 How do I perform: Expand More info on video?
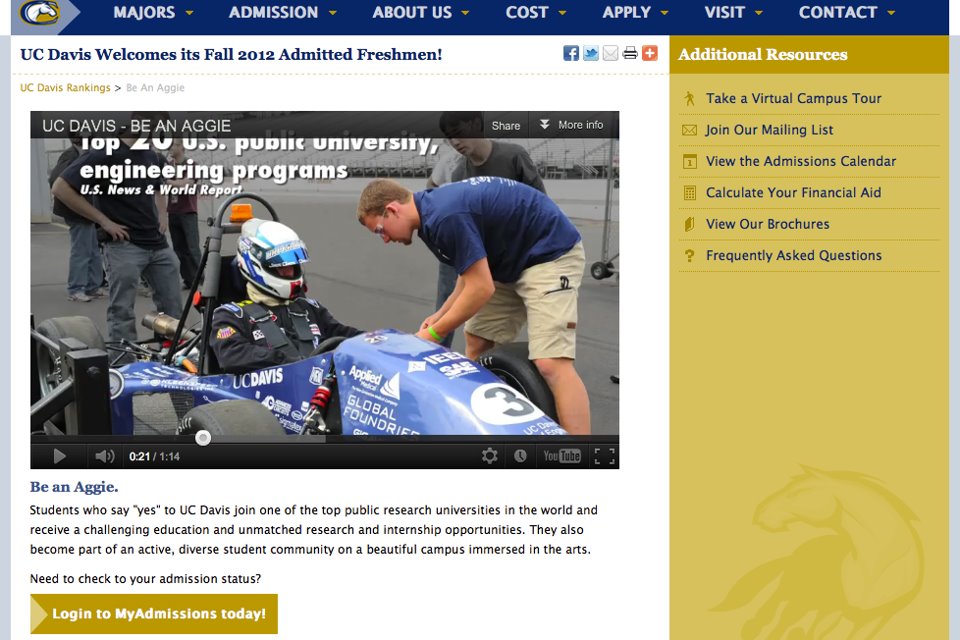pos(571,125)
